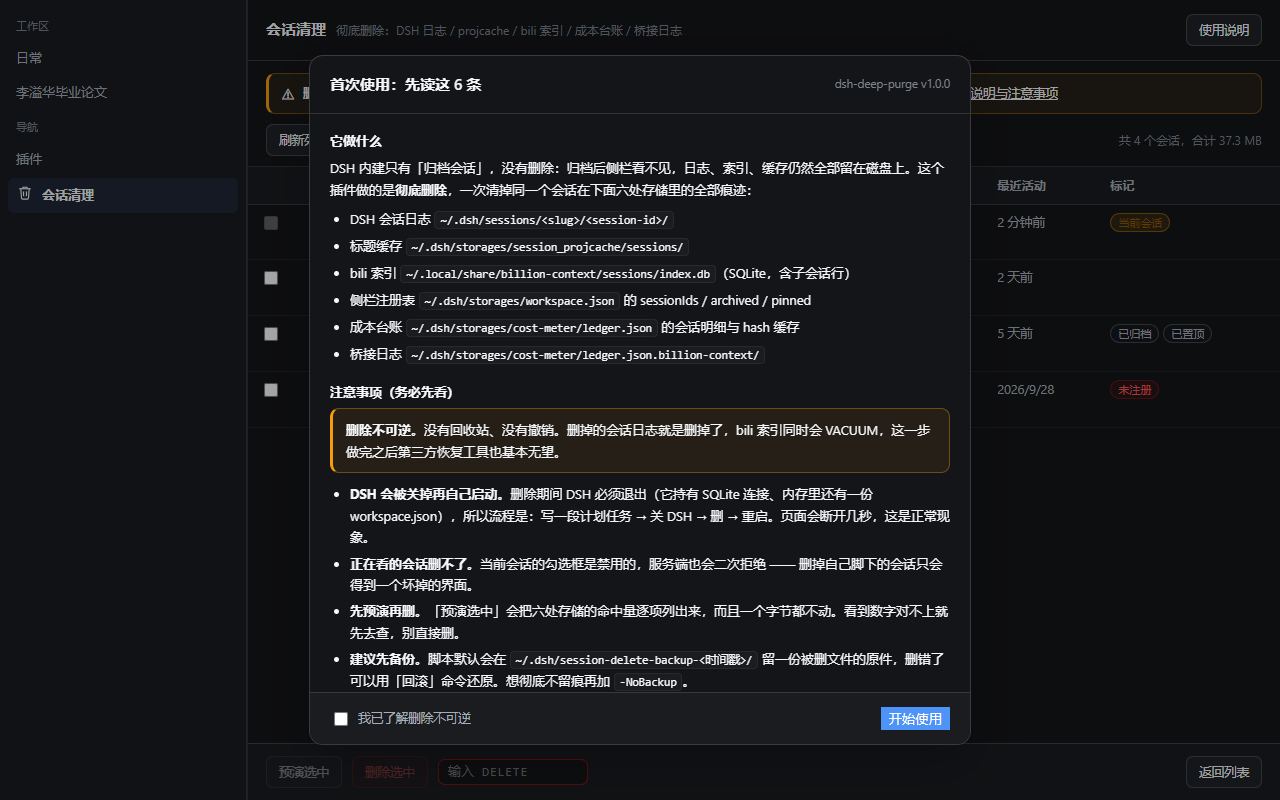Screen dimensions: 1280x800
Task: Click the trash icon beside 会话清理
Action: [25, 194]
